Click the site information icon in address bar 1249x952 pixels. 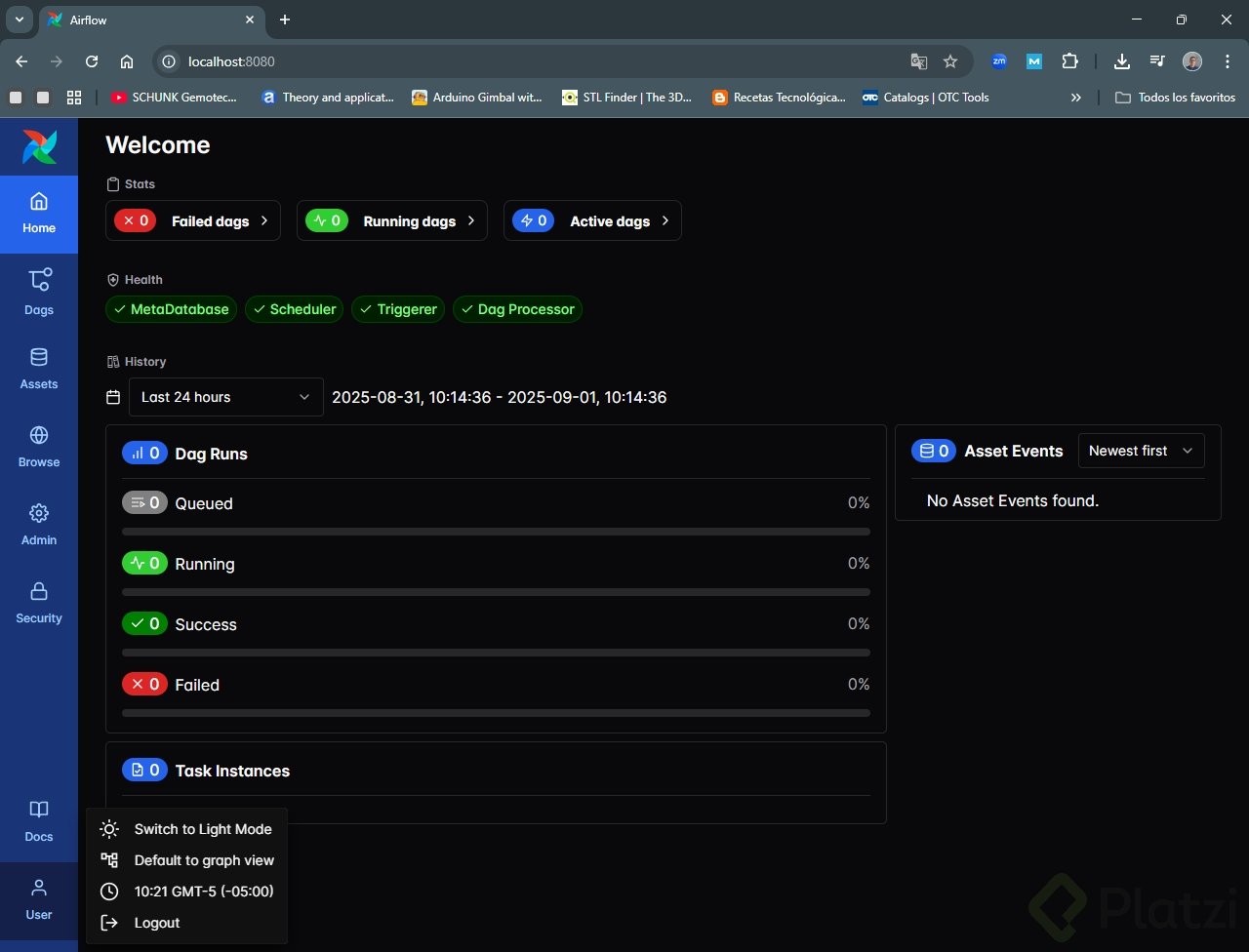coord(169,61)
